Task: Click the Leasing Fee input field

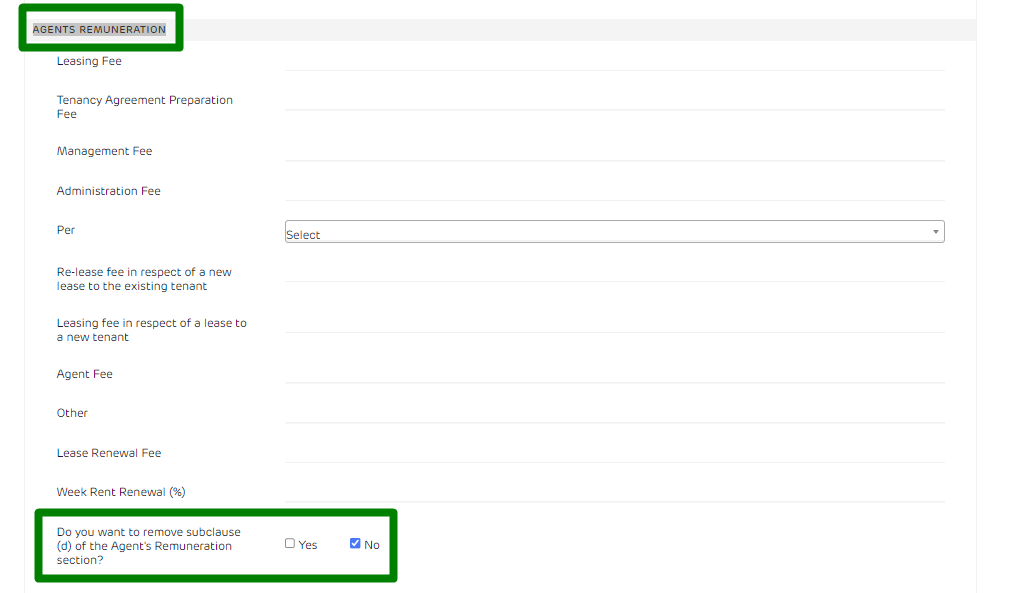Action: coord(615,61)
